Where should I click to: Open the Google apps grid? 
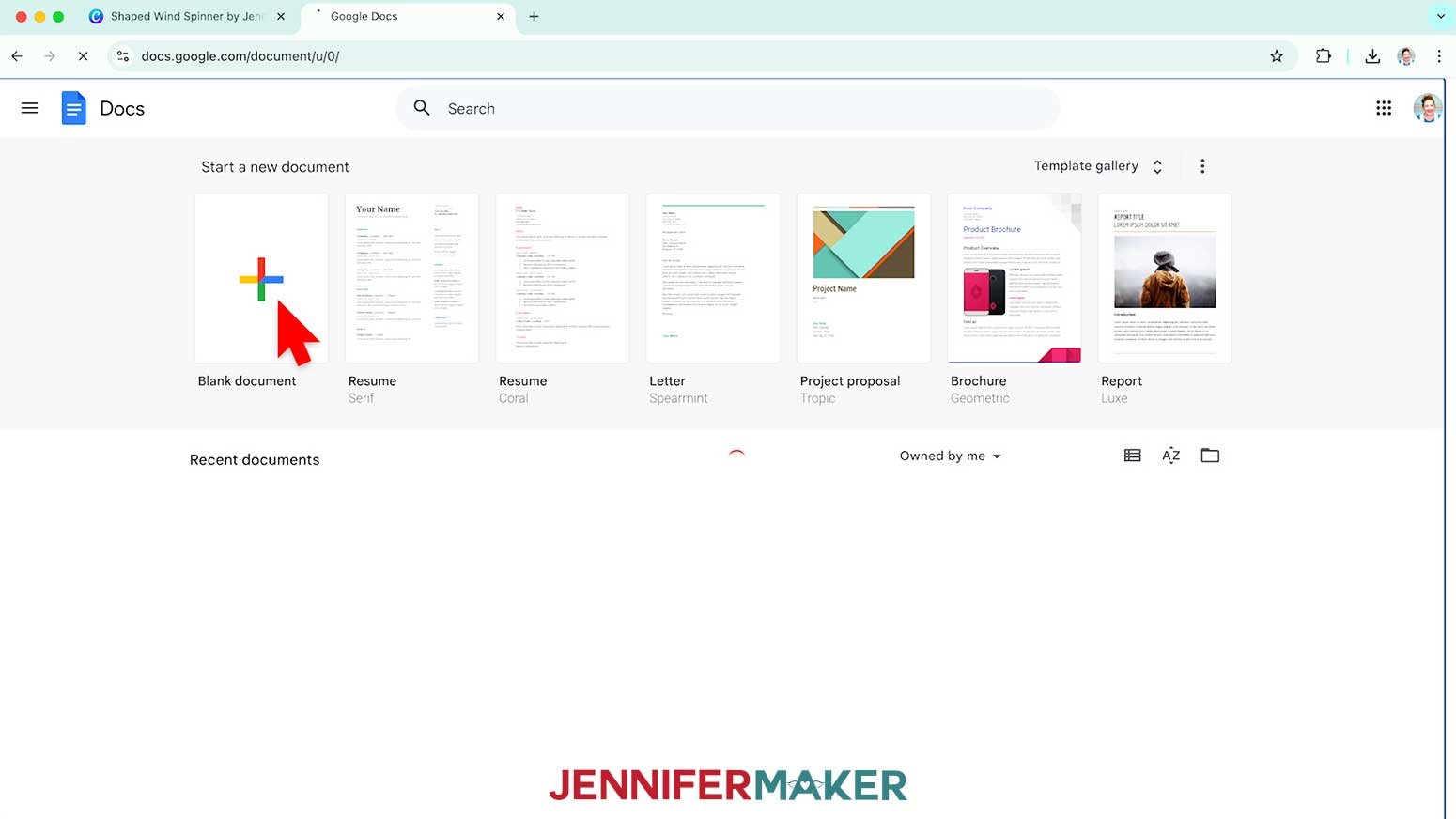tap(1384, 108)
